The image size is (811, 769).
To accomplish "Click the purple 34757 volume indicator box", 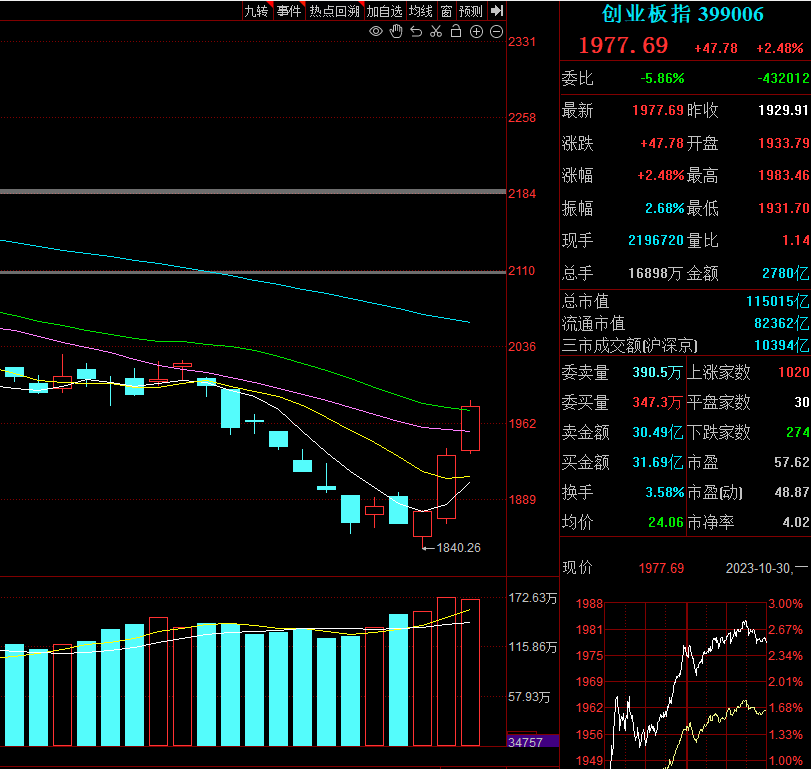I will [x=533, y=742].
